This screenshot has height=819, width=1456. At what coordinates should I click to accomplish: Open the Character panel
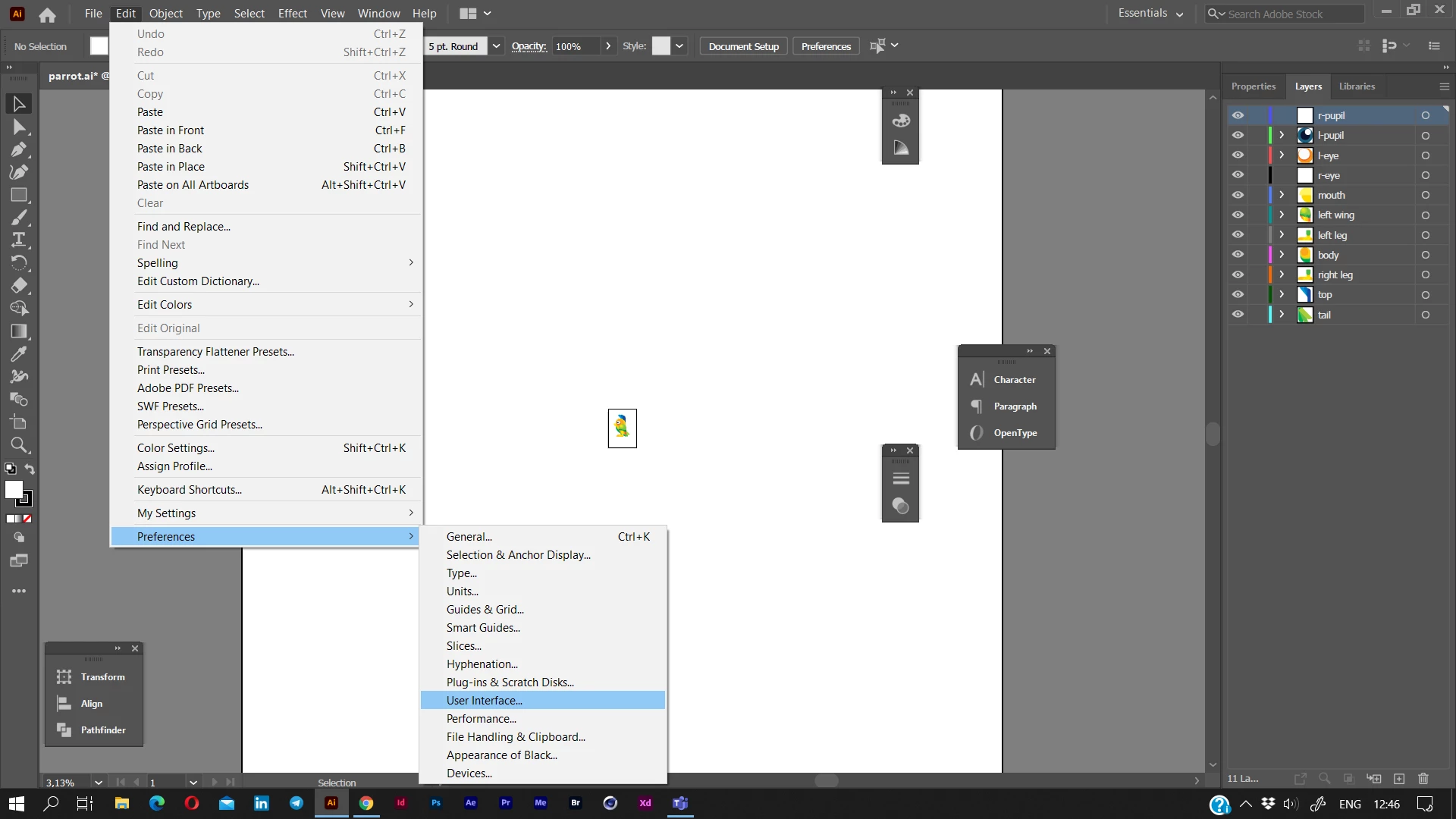(x=1014, y=380)
